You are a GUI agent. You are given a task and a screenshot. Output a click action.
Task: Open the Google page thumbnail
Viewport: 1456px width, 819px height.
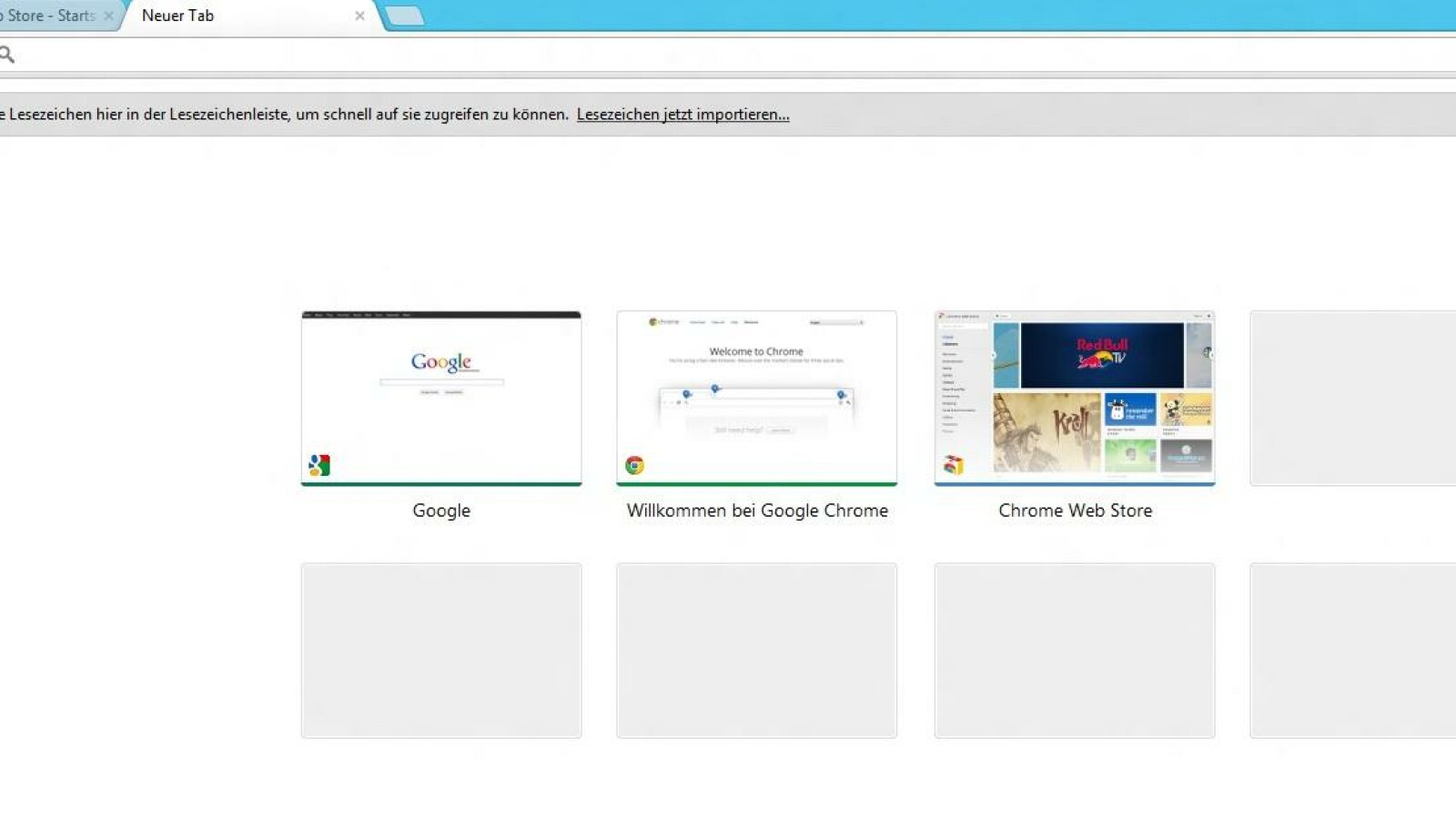[440, 398]
